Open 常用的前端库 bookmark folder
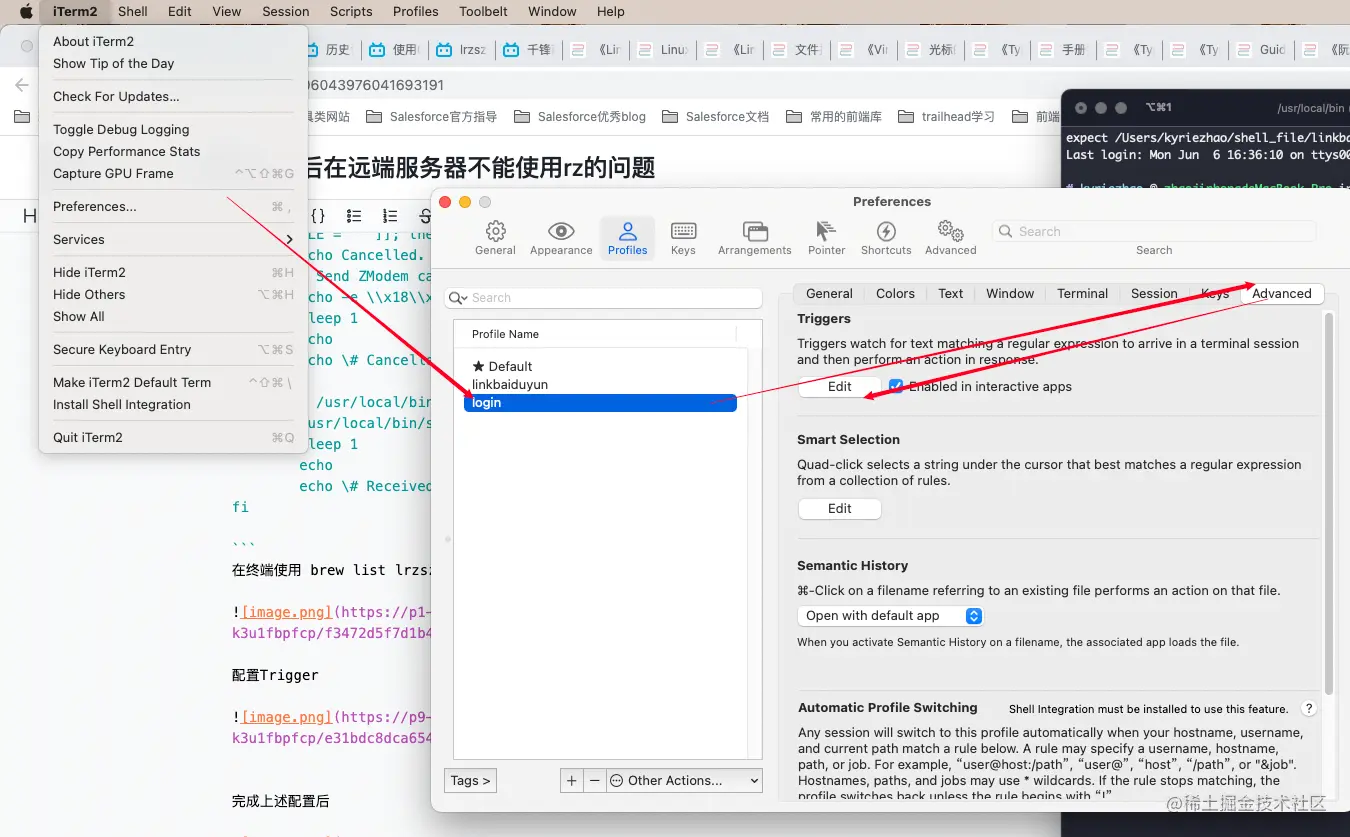The height and width of the screenshot is (837, 1350). (834, 117)
